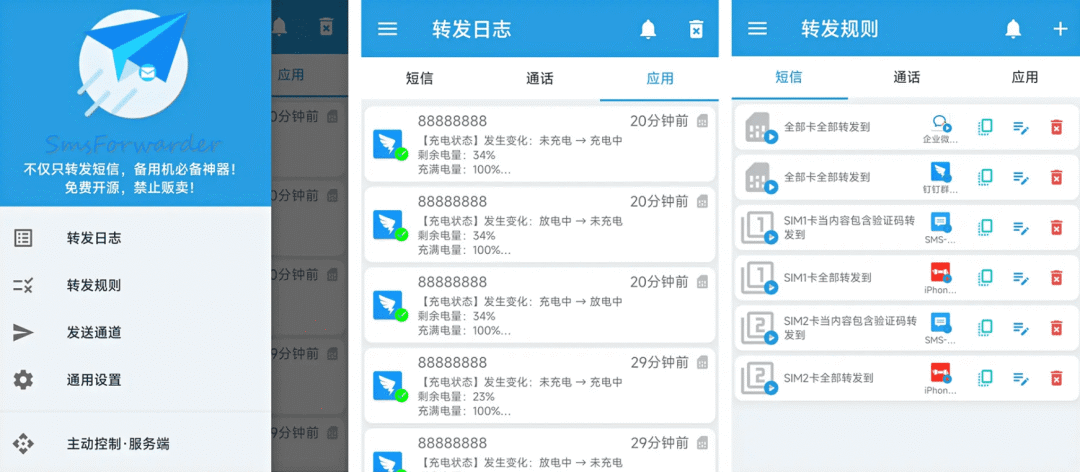Delete the SIM1卡全部转发到 rule

click(1056, 278)
